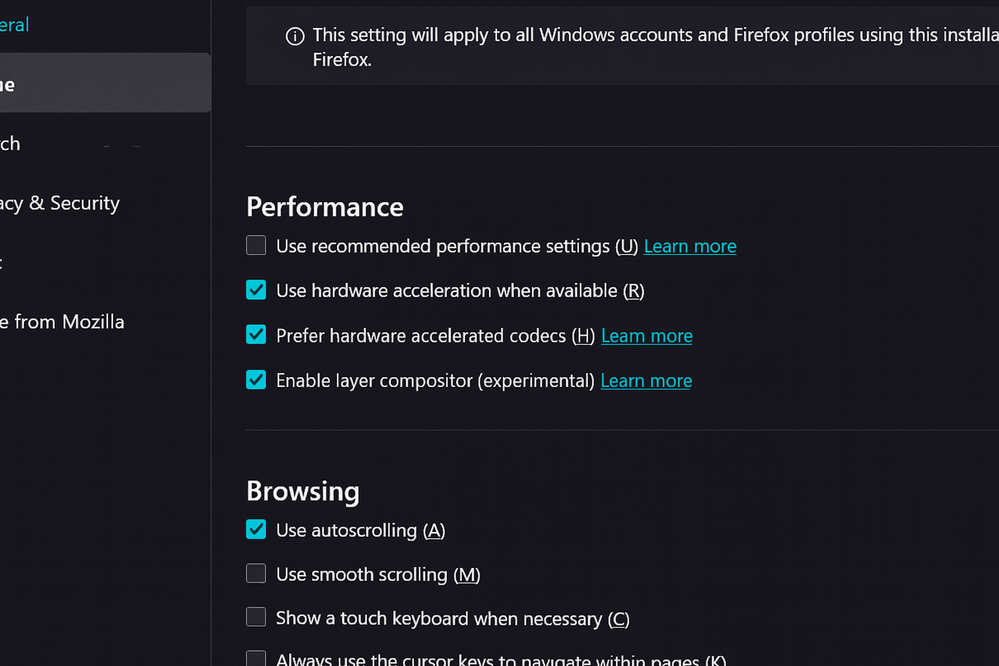Enable Use smooth scrolling

click(256, 573)
